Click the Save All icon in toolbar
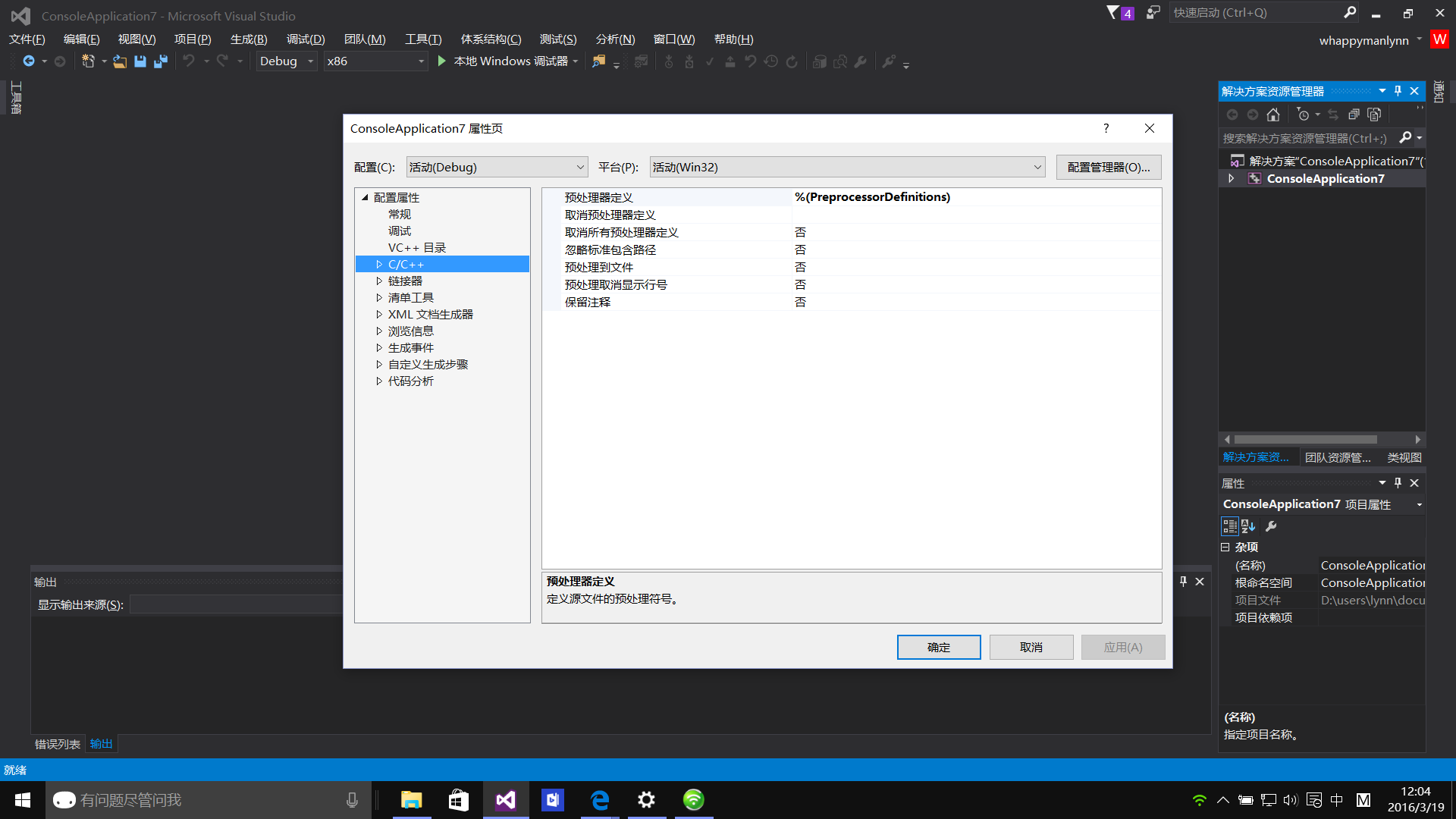 tap(160, 61)
